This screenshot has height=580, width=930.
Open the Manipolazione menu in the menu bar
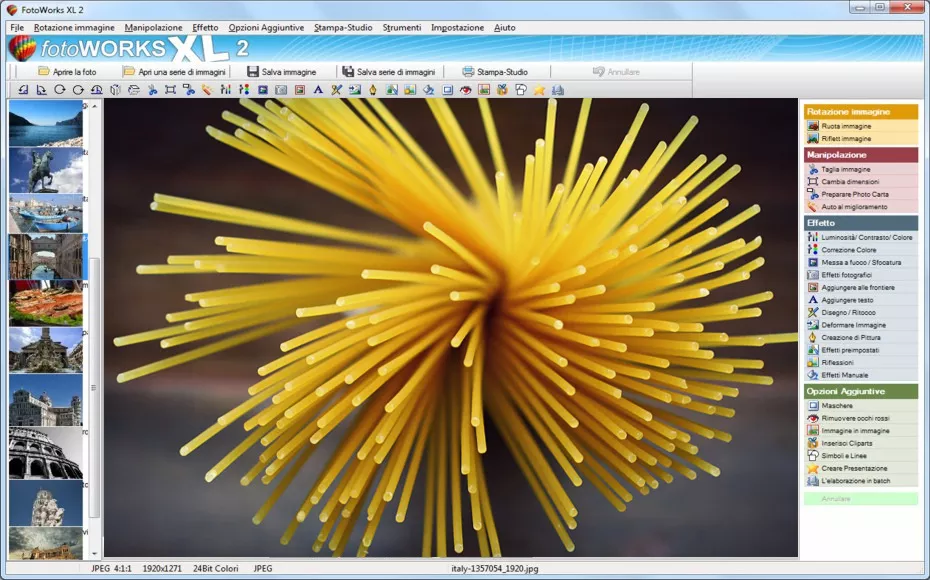pos(154,27)
